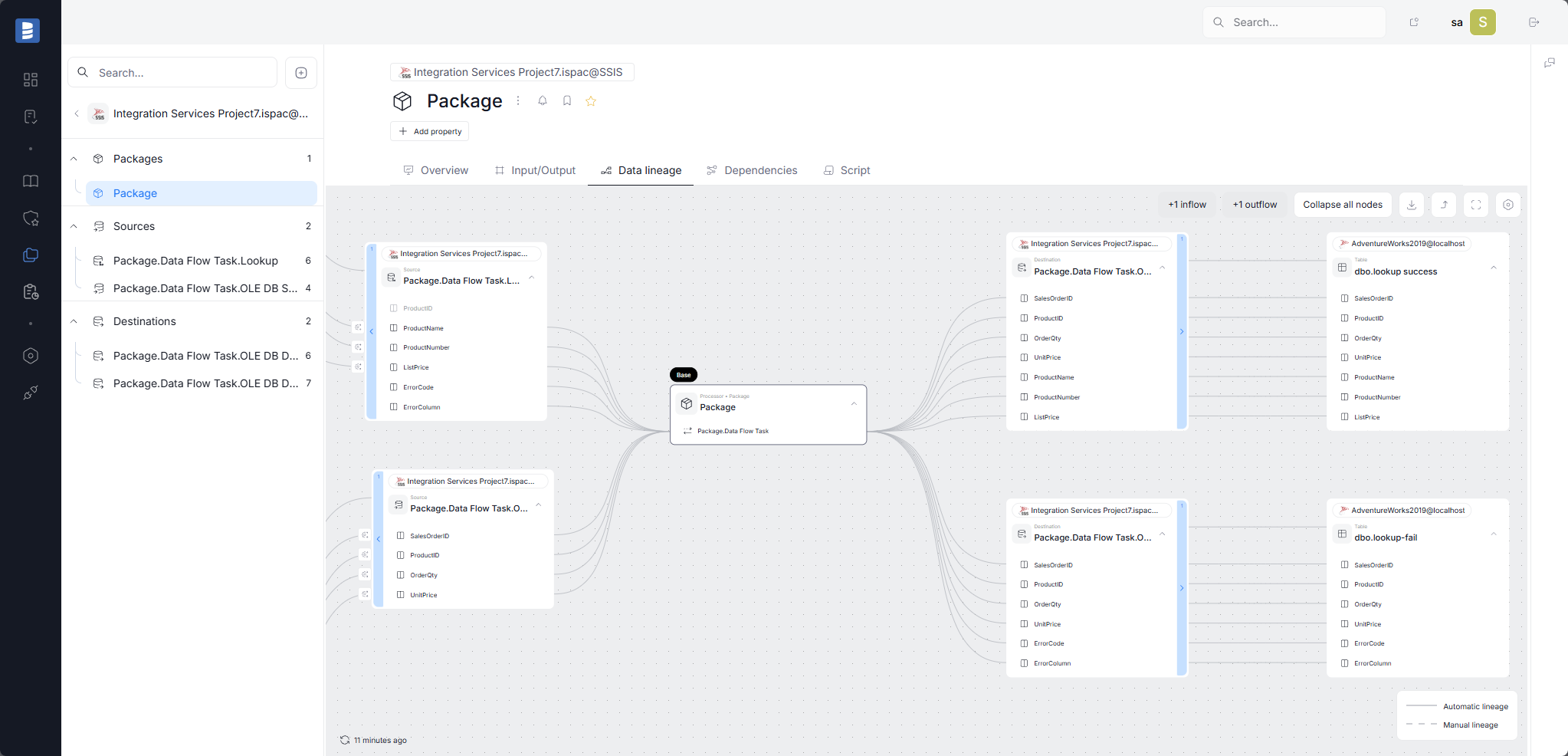
Task: Click the Add property button
Action: 429,131
